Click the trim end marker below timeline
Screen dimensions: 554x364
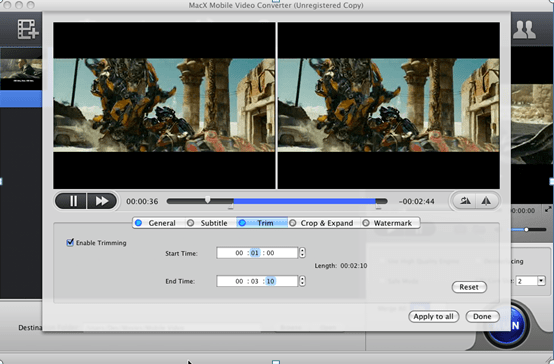pos(378,207)
